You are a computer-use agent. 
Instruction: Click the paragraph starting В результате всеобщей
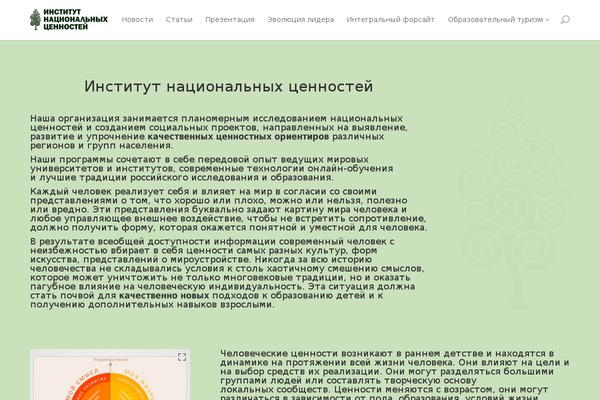227,273
